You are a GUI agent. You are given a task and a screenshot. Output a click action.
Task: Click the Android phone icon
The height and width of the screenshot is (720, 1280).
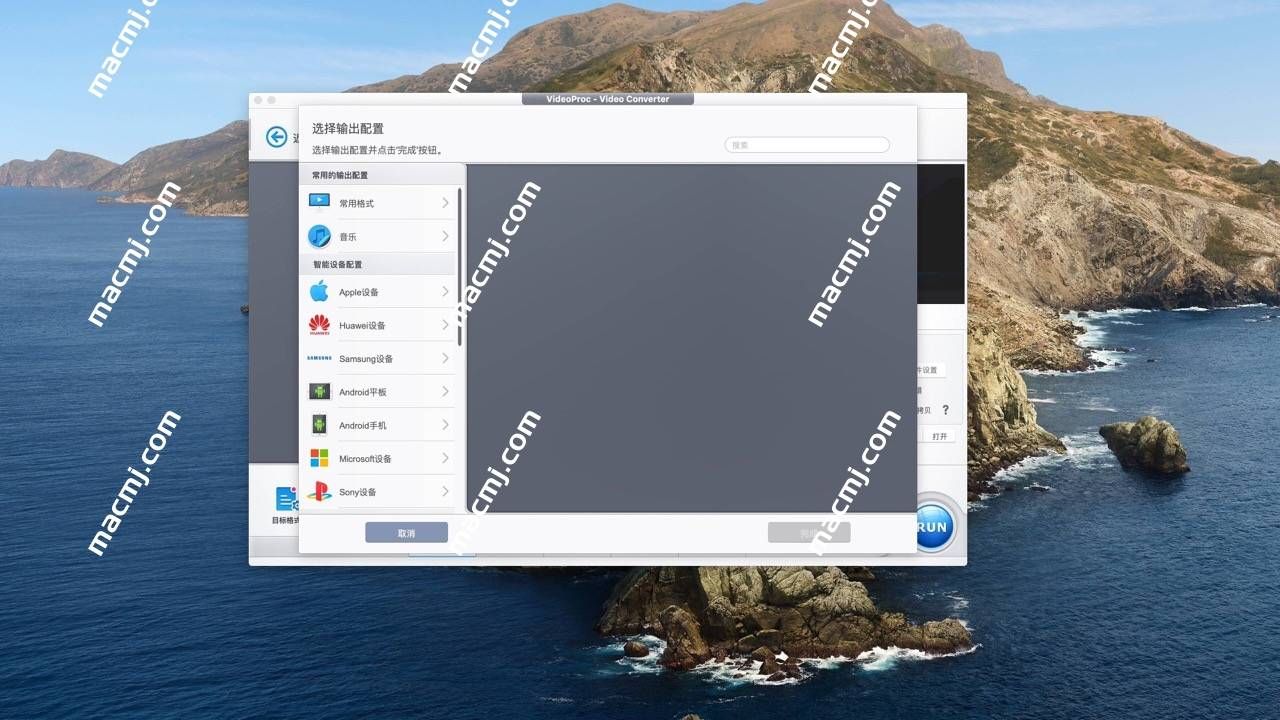point(319,425)
